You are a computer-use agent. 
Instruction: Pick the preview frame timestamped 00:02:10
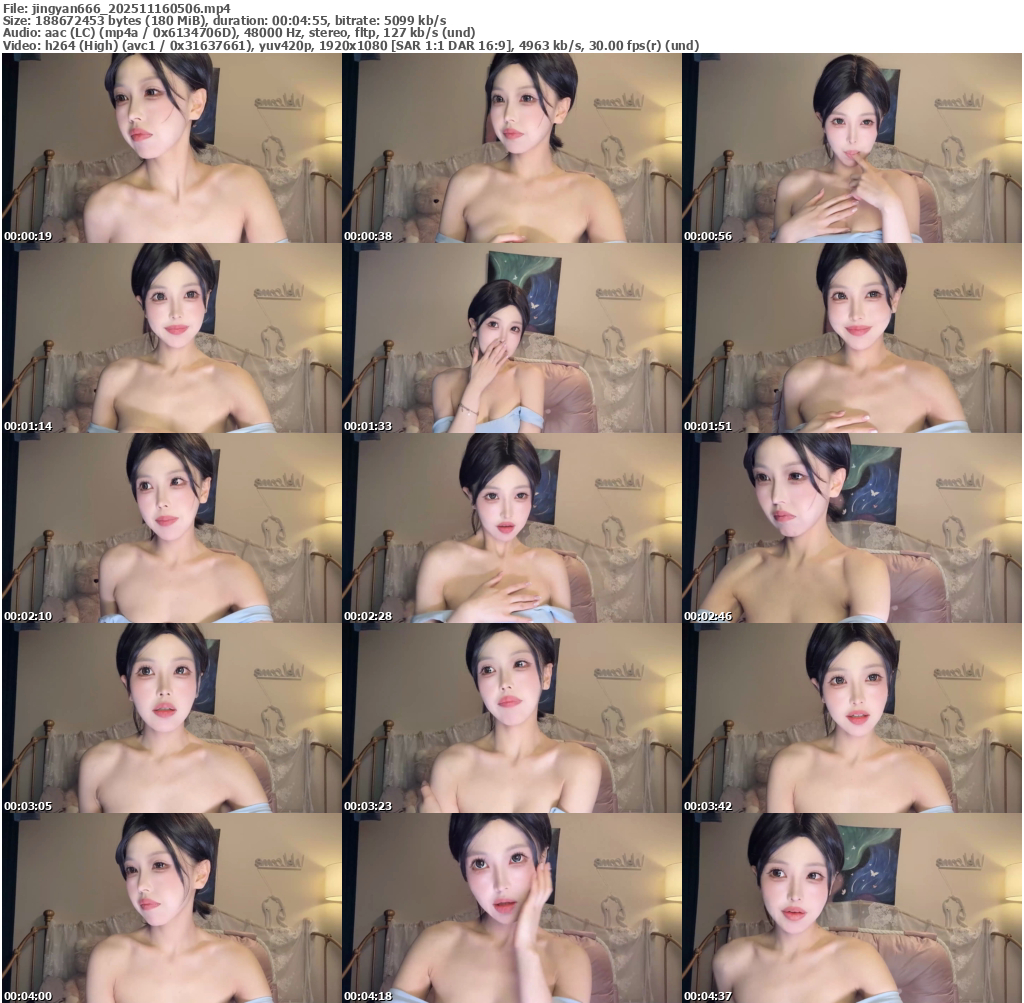pyautogui.click(x=172, y=528)
